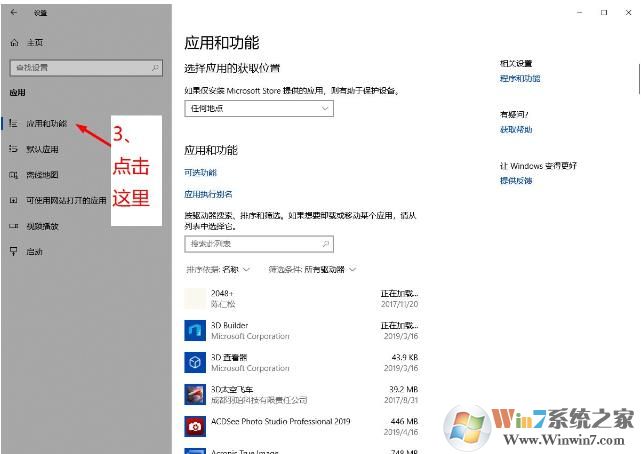
Task: Minimize the Settings window
Action: pos(579,13)
